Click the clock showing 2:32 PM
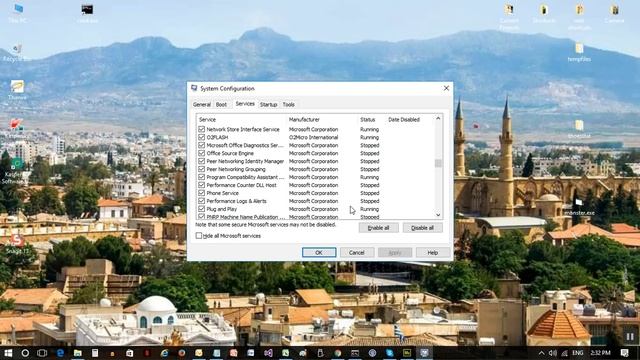The height and width of the screenshot is (360, 640). pos(600,353)
